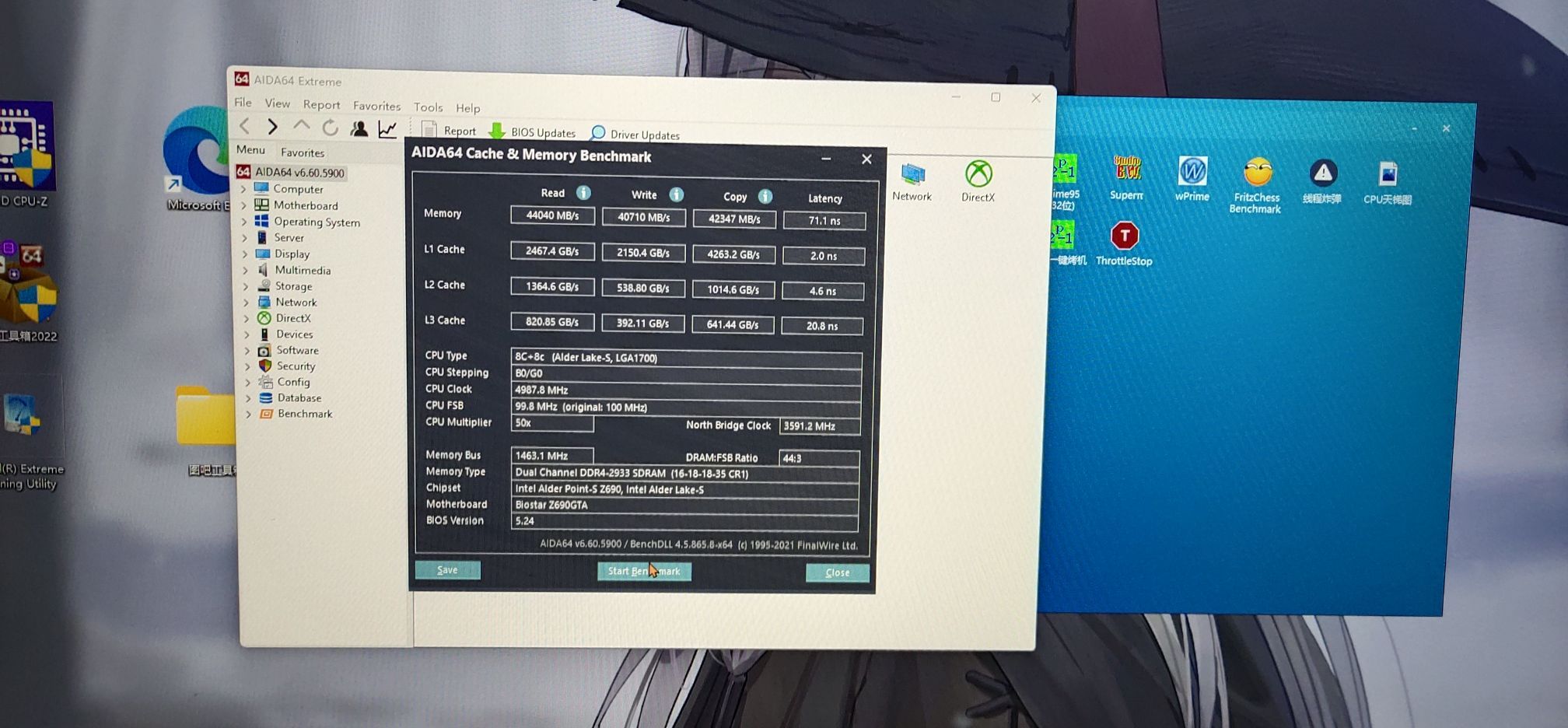
Task: Open the Help menu
Action: 467,107
